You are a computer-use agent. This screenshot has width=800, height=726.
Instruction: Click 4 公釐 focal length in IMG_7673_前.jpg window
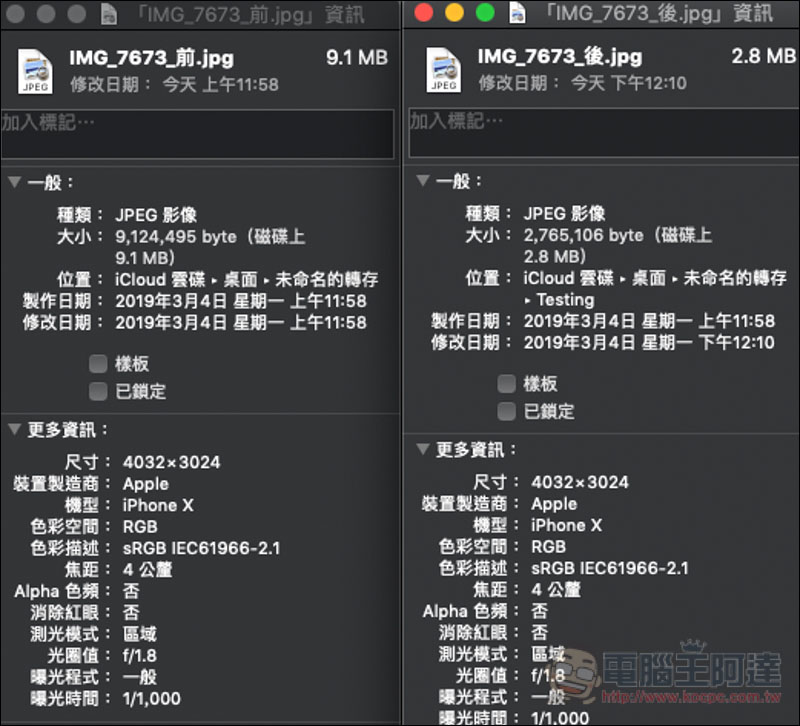point(147,569)
